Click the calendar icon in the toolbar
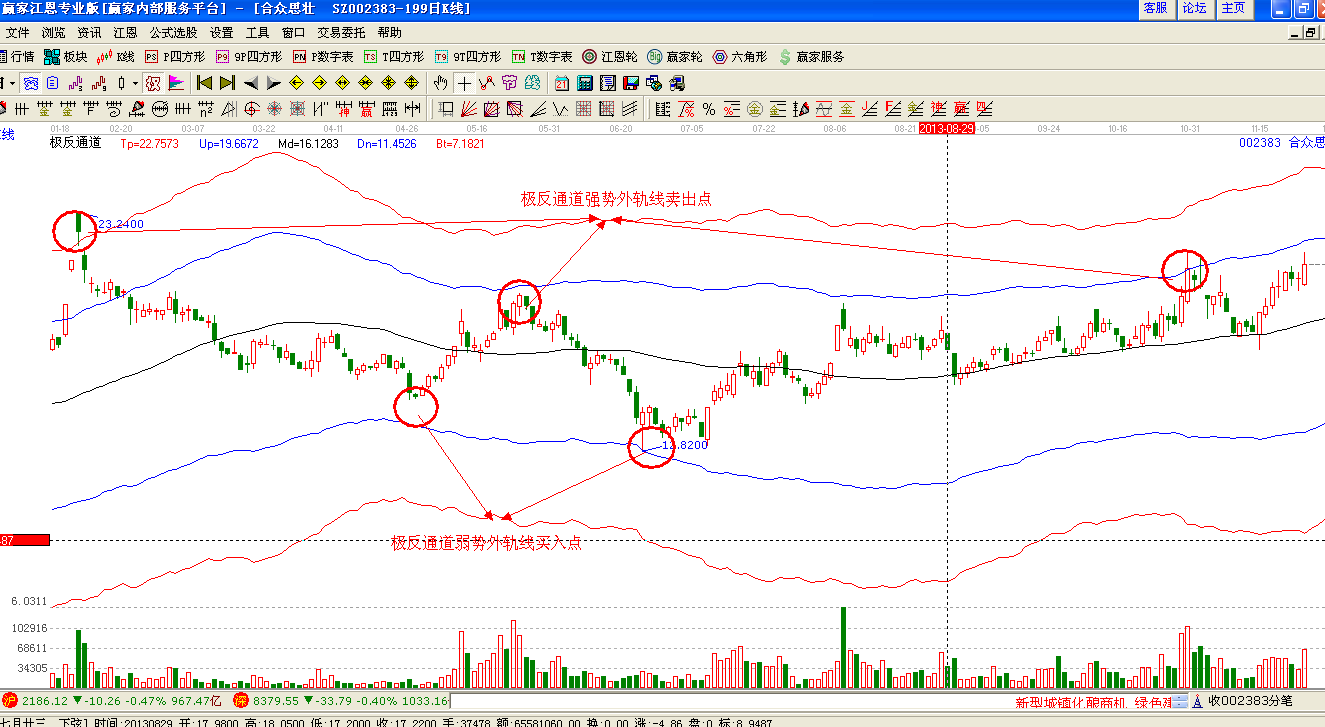1325x727 pixels. click(562, 83)
